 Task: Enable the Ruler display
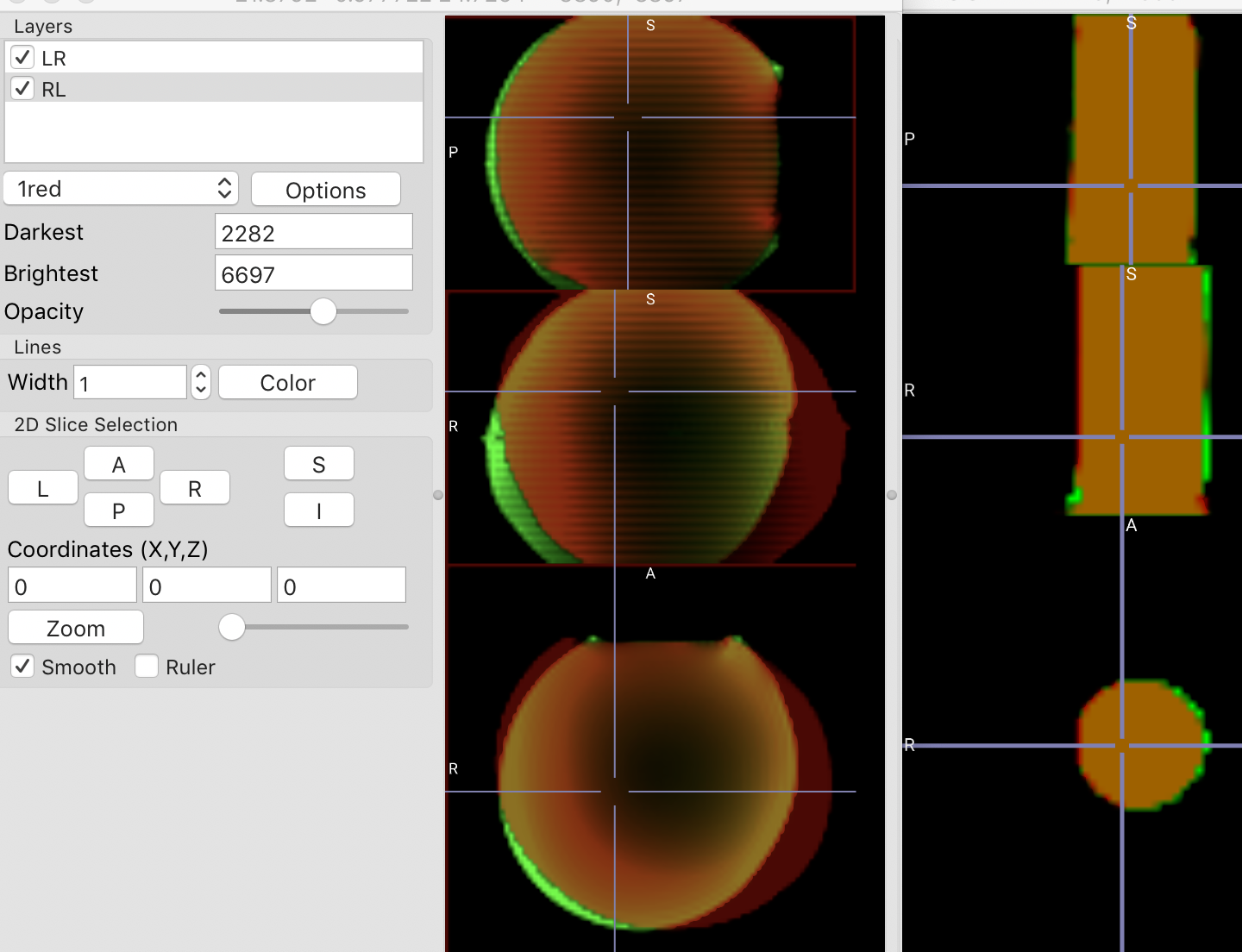point(146,665)
